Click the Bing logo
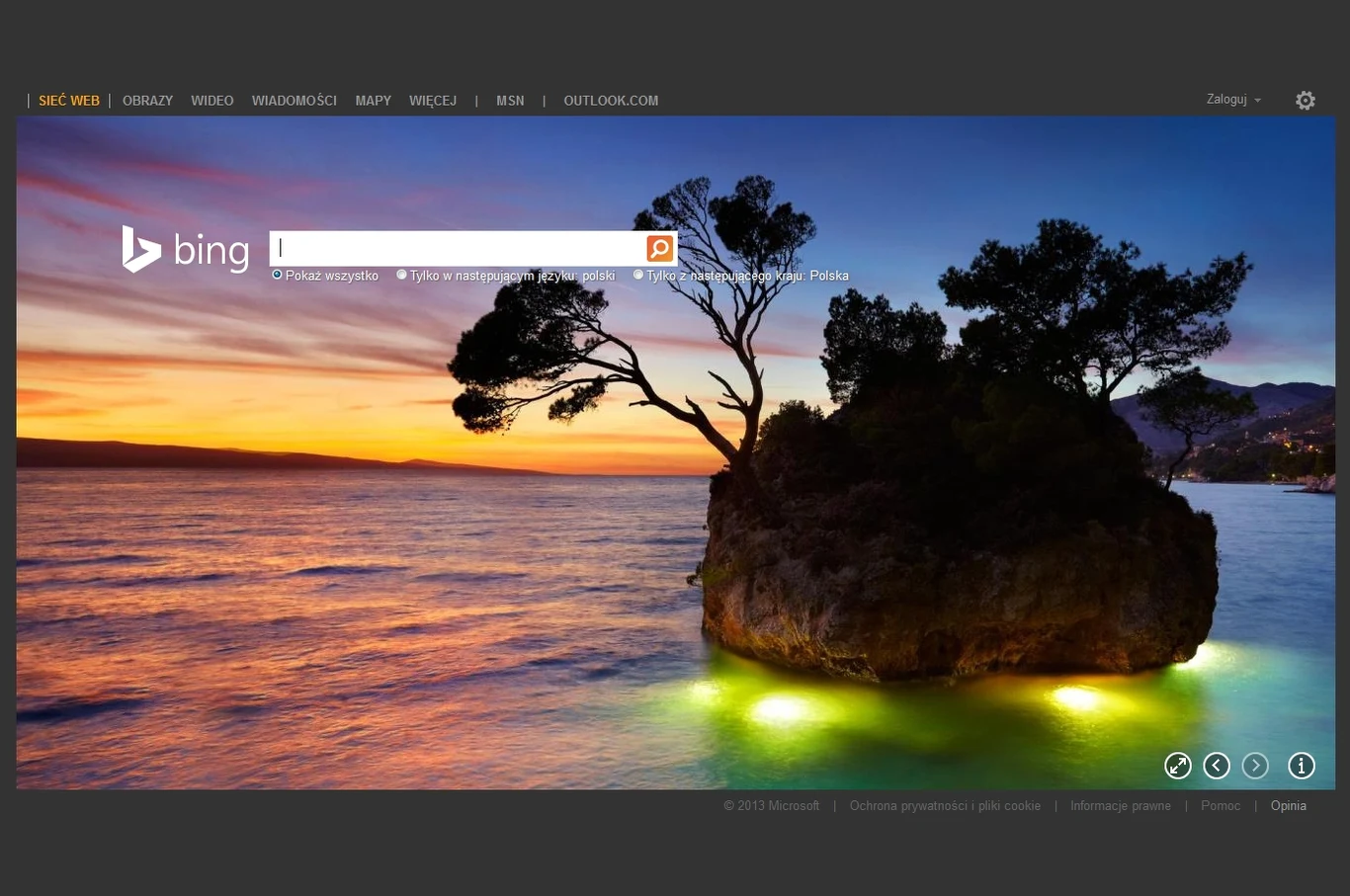 [x=186, y=249]
